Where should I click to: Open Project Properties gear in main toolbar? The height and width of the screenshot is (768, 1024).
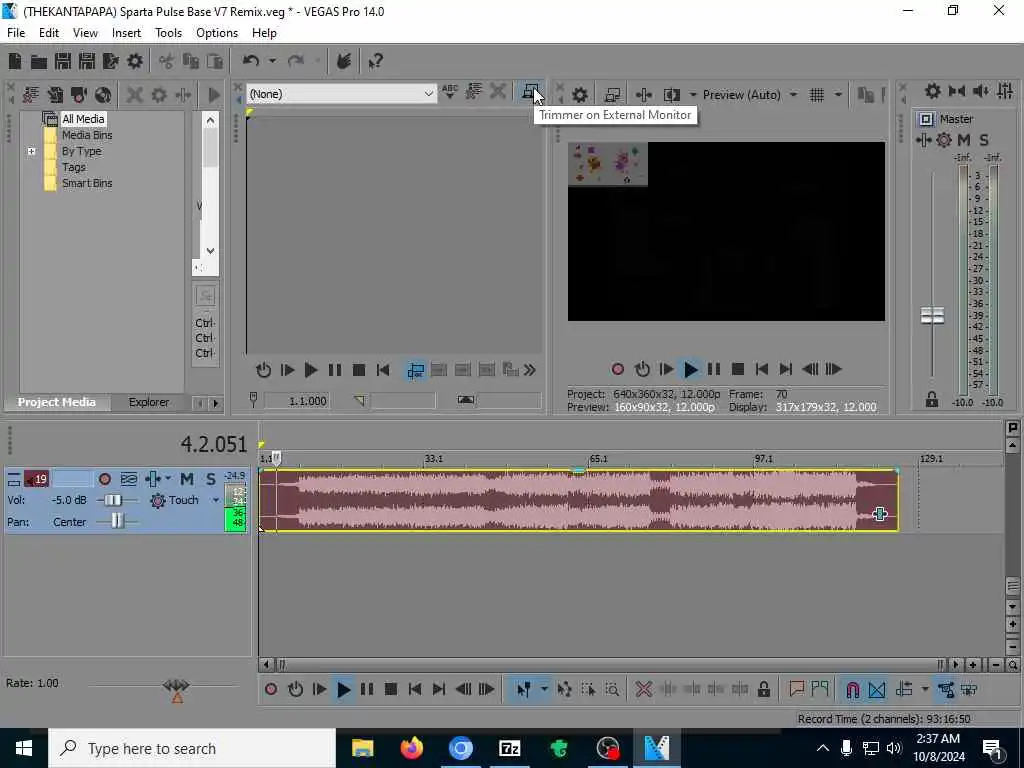pos(135,61)
